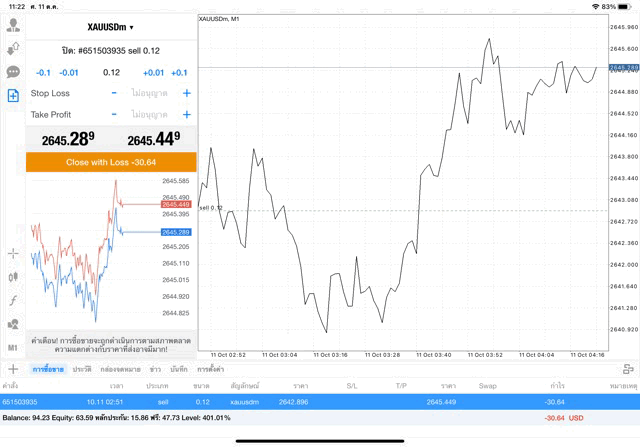Screen dimensions: 640x447
Task: Open the indicators function icon
Action: [x=13, y=300]
